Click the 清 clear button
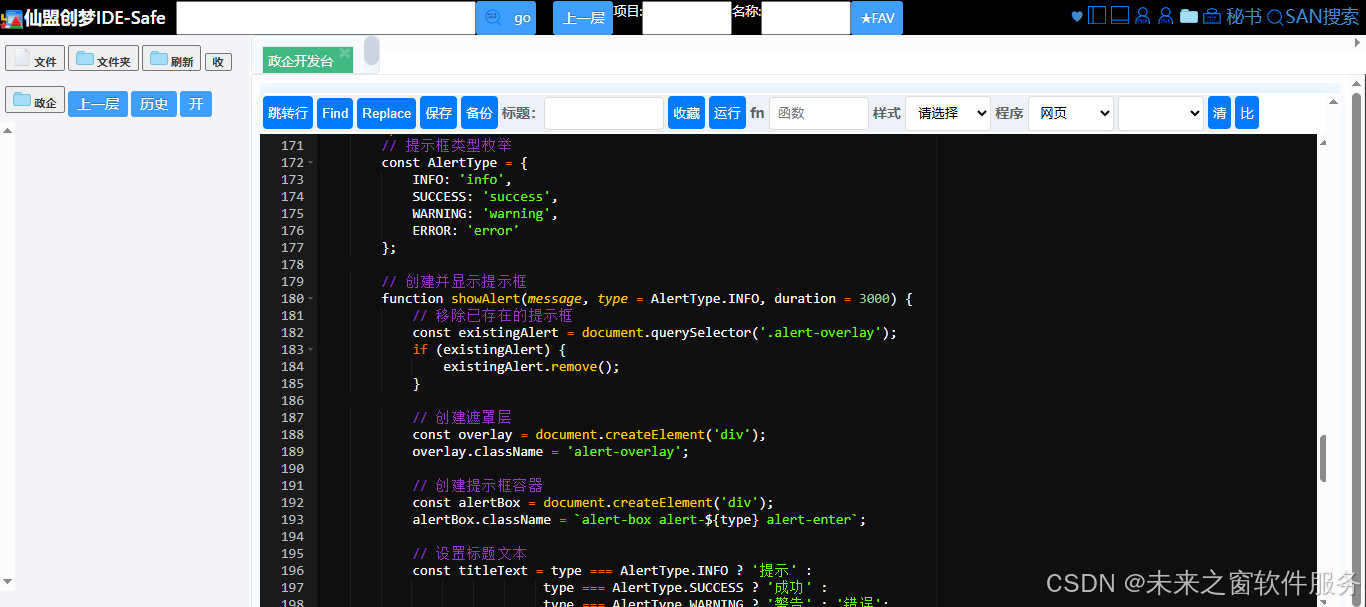1366x607 pixels. pyautogui.click(x=1219, y=113)
